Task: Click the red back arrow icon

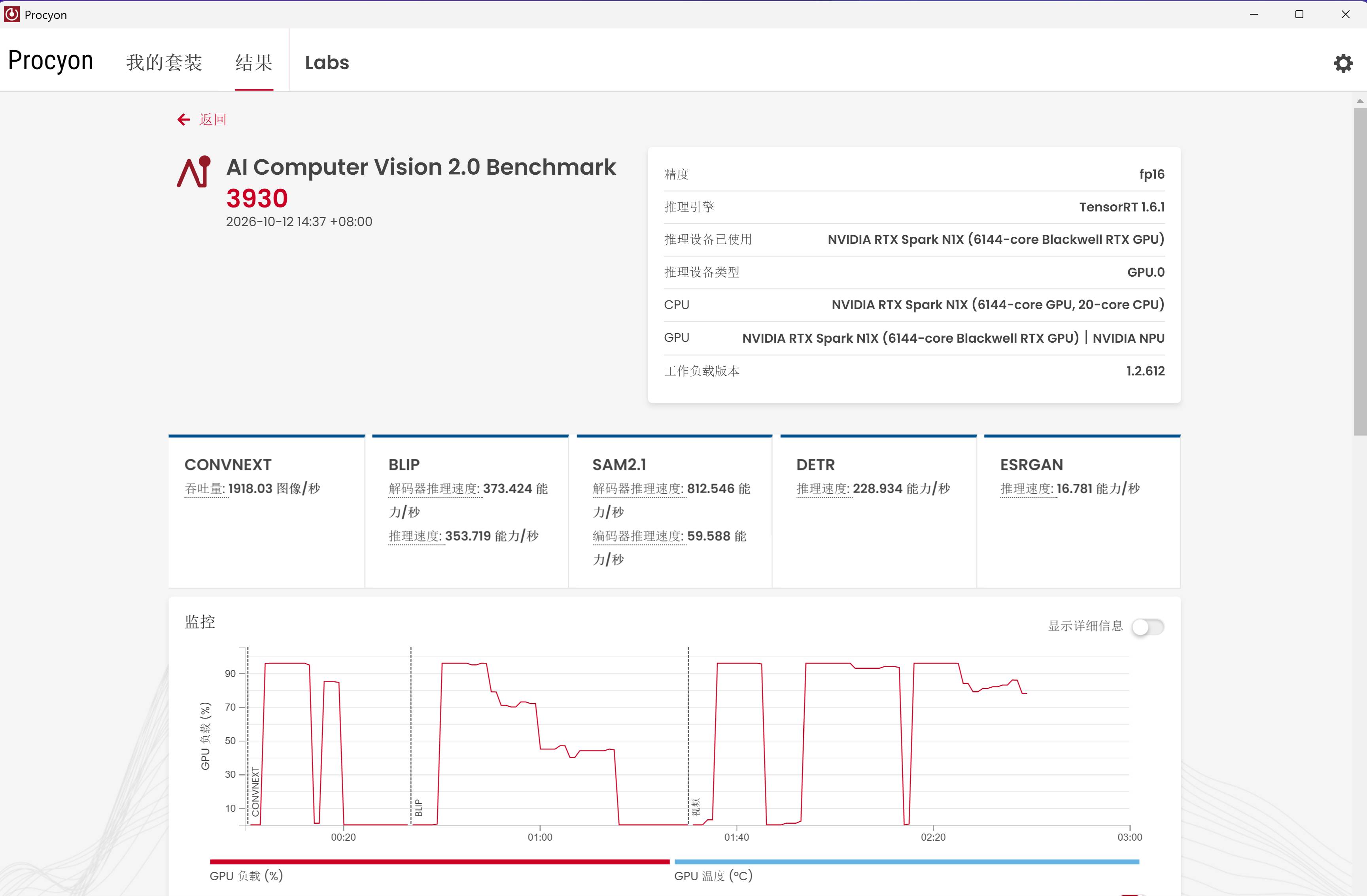Action: tap(183, 119)
